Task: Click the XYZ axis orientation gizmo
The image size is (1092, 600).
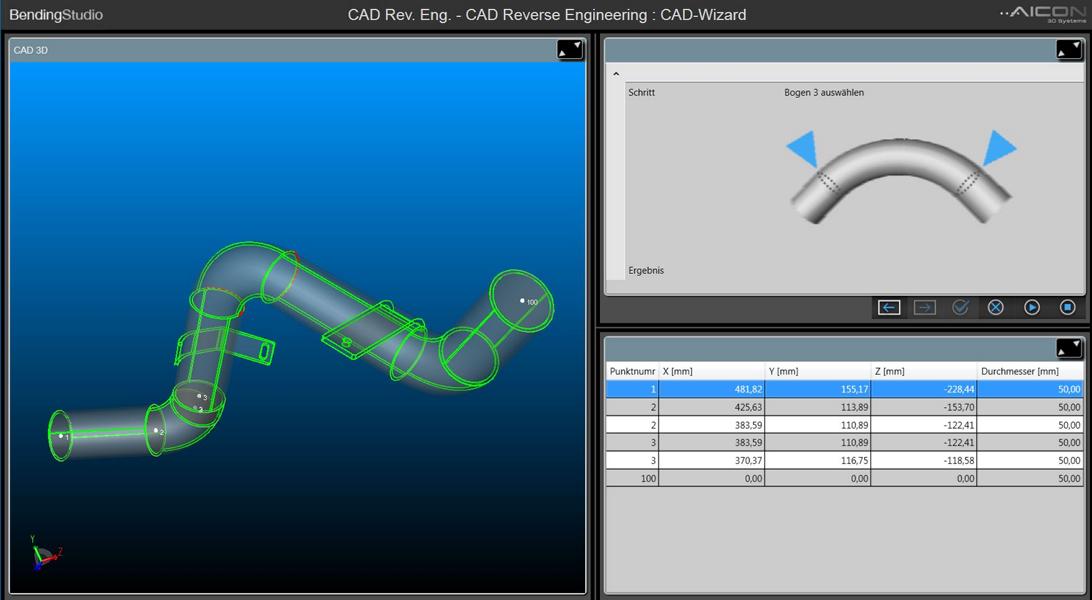Action: [44, 553]
